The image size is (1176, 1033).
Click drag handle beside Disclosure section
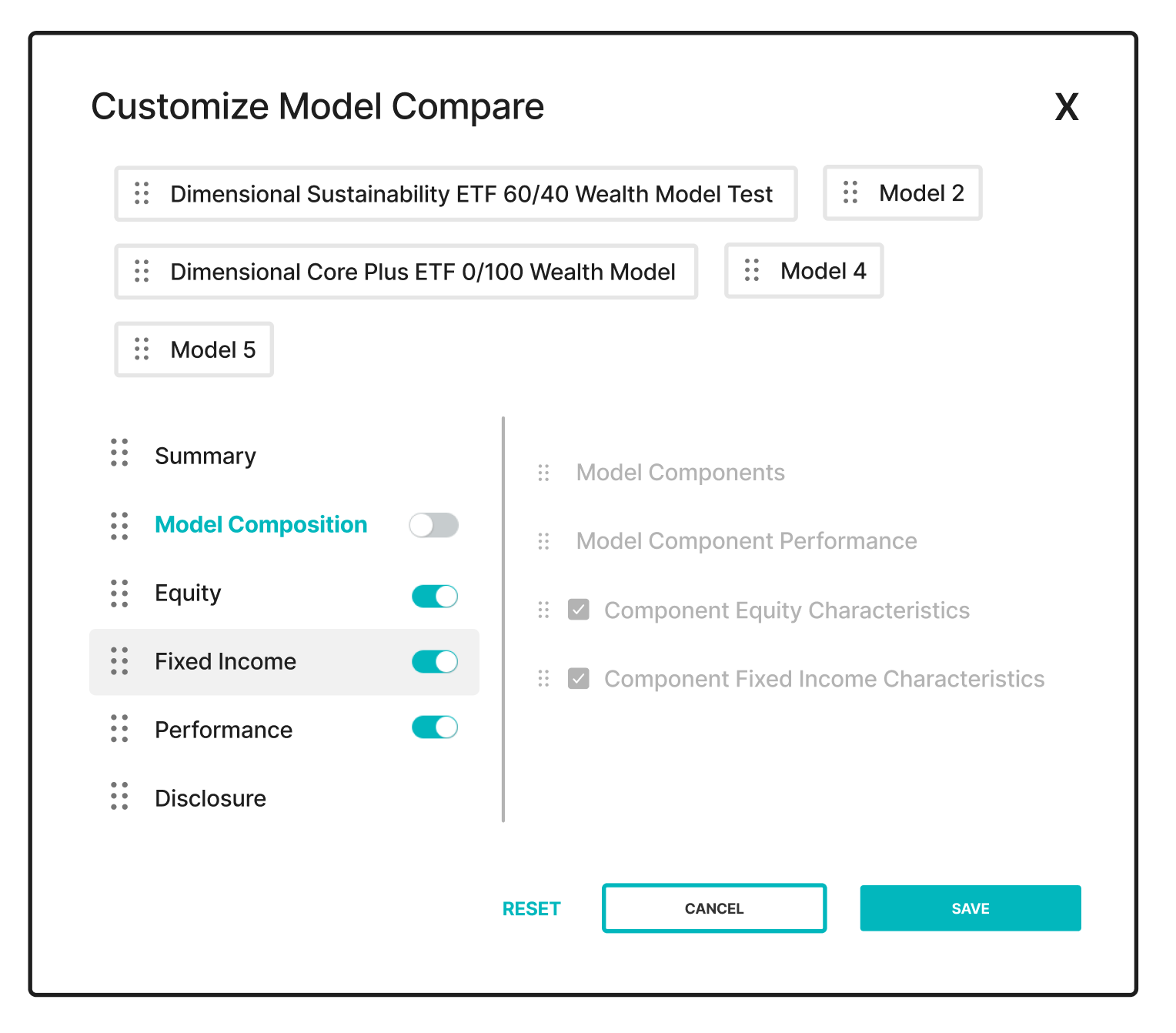click(119, 796)
